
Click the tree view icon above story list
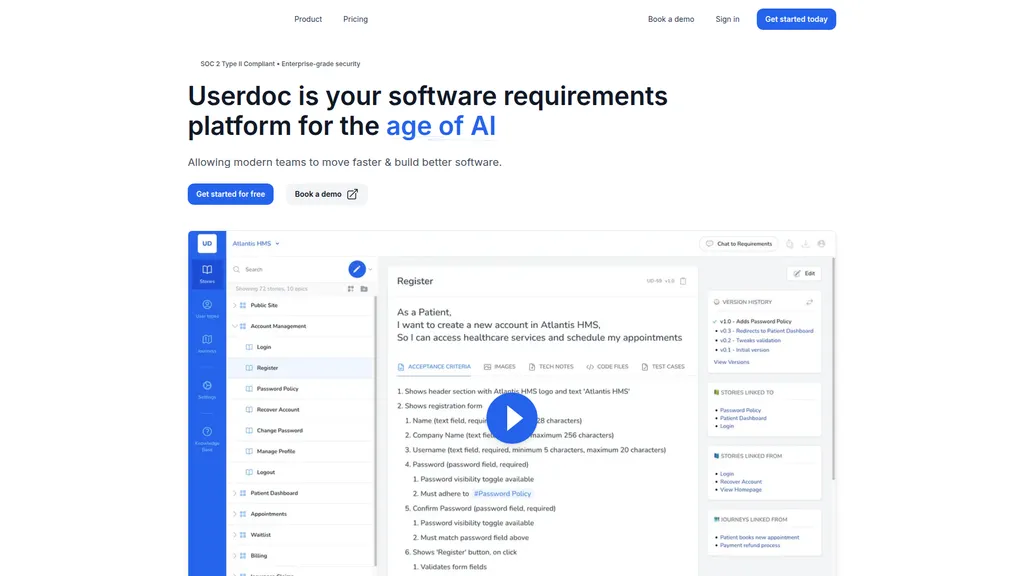coord(351,289)
